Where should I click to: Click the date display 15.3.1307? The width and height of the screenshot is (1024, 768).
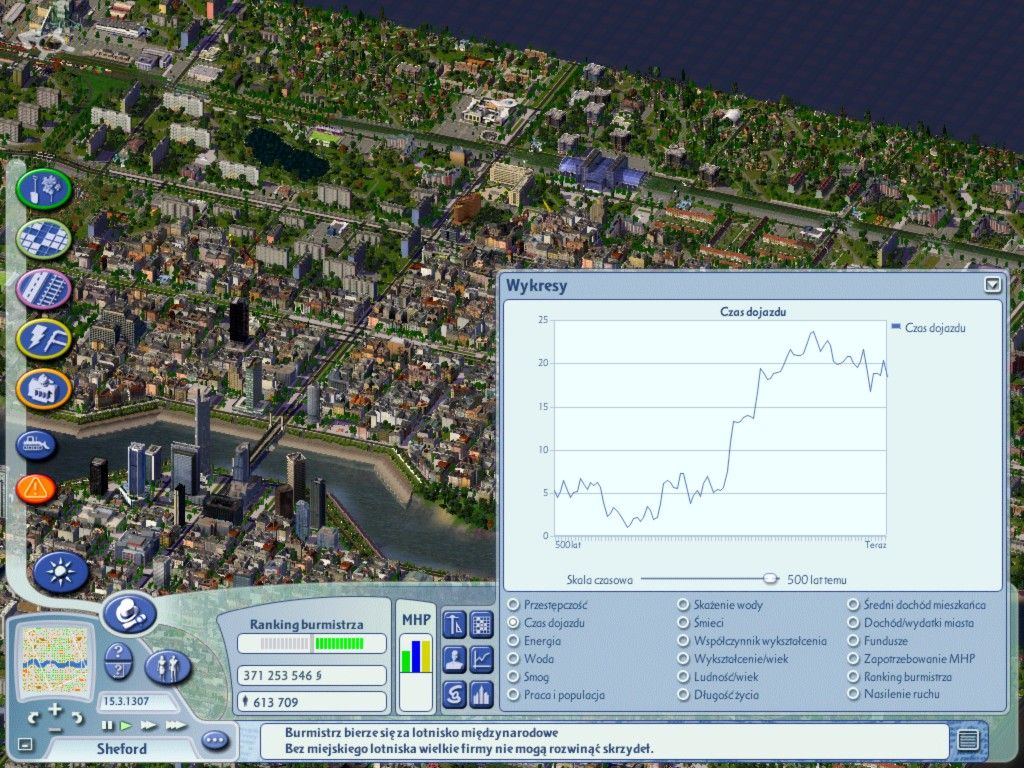point(136,701)
